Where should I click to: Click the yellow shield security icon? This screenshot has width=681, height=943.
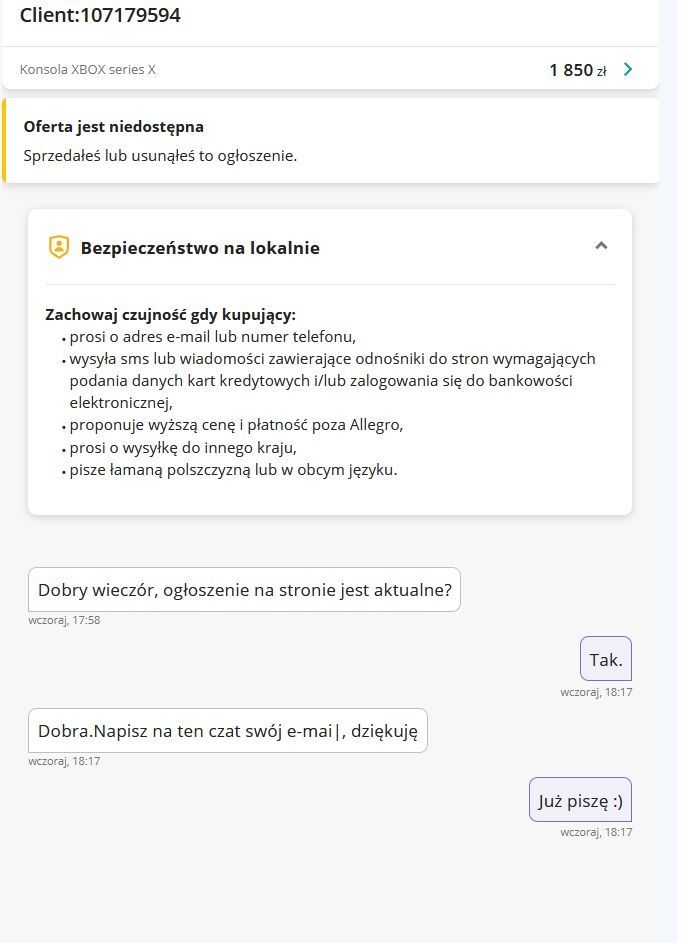tap(59, 247)
